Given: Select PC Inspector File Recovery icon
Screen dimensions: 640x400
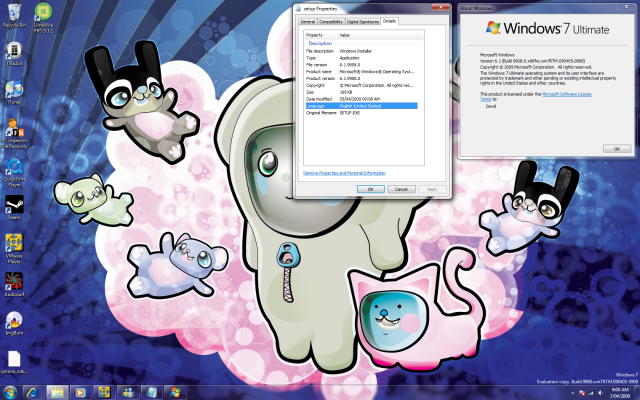Looking at the screenshot, I should pos(14,133).
